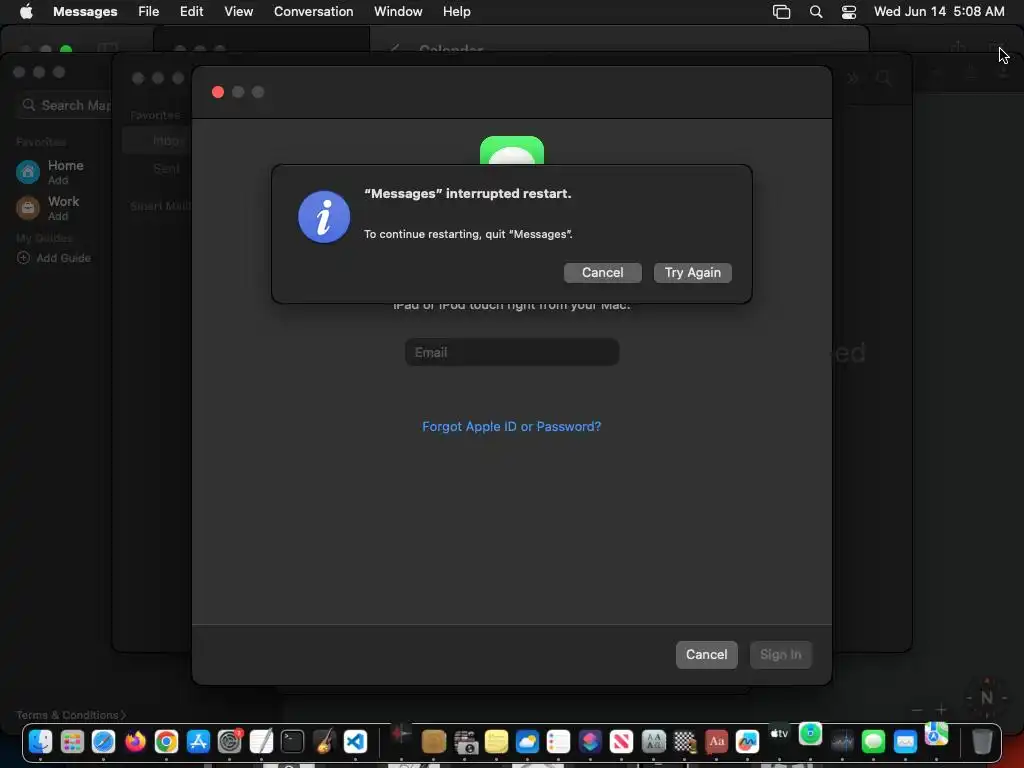Click the Search Maps field in Maps window

coord(64,105)
